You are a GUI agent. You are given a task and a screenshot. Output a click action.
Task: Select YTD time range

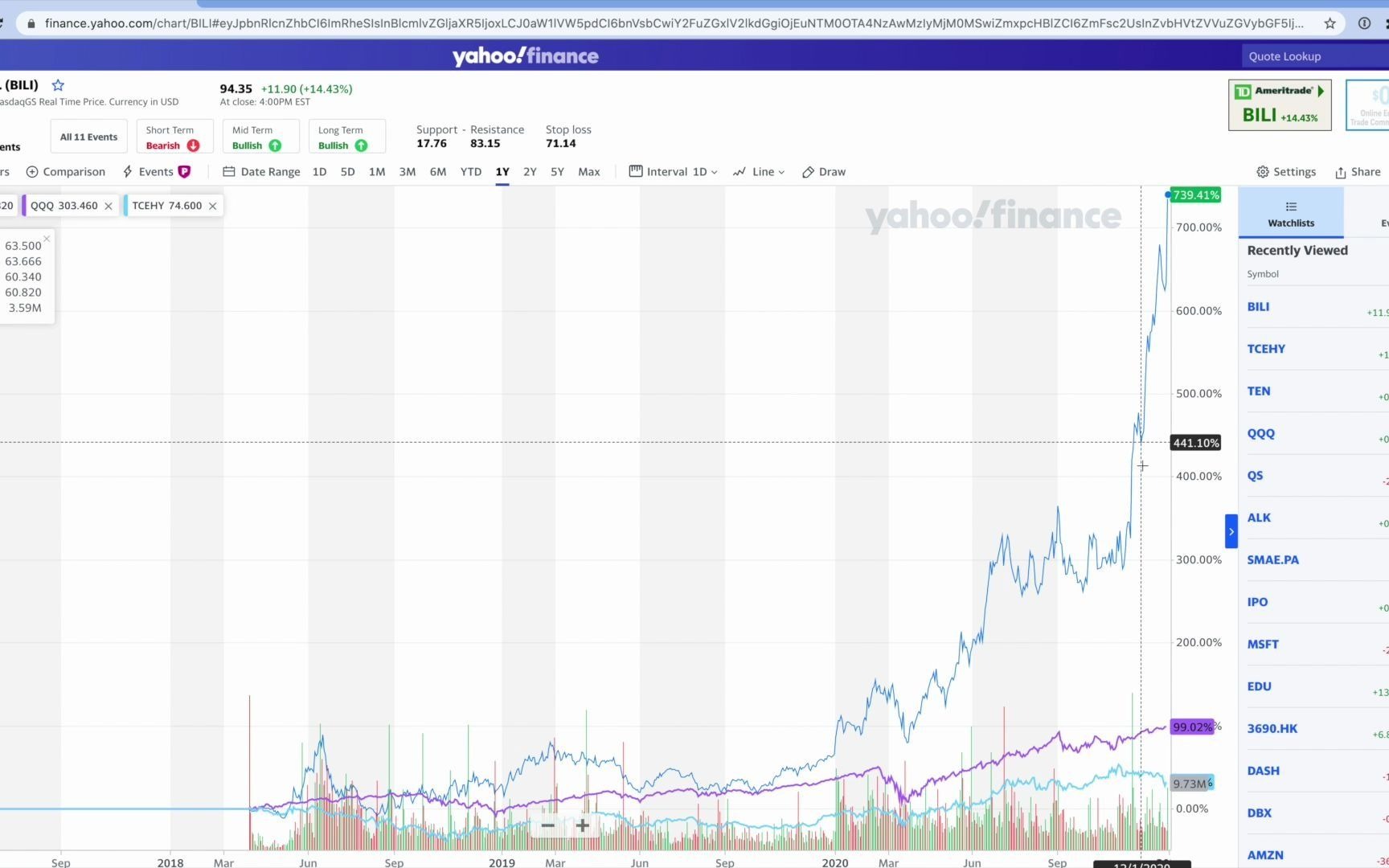click(471, 172)
